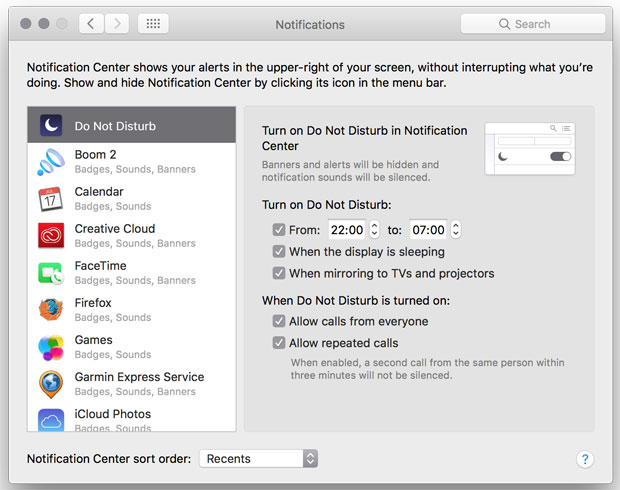
Task: Select Calendar row label
Action: click(x=99, y=192)
